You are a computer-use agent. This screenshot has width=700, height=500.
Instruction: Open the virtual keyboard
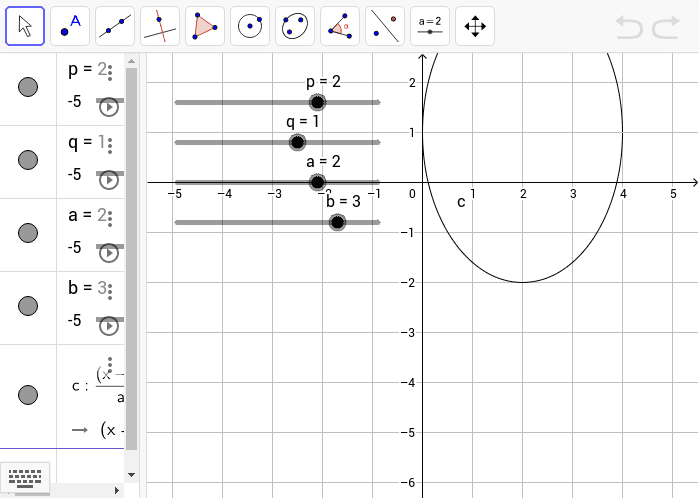(x=25, y=478)
